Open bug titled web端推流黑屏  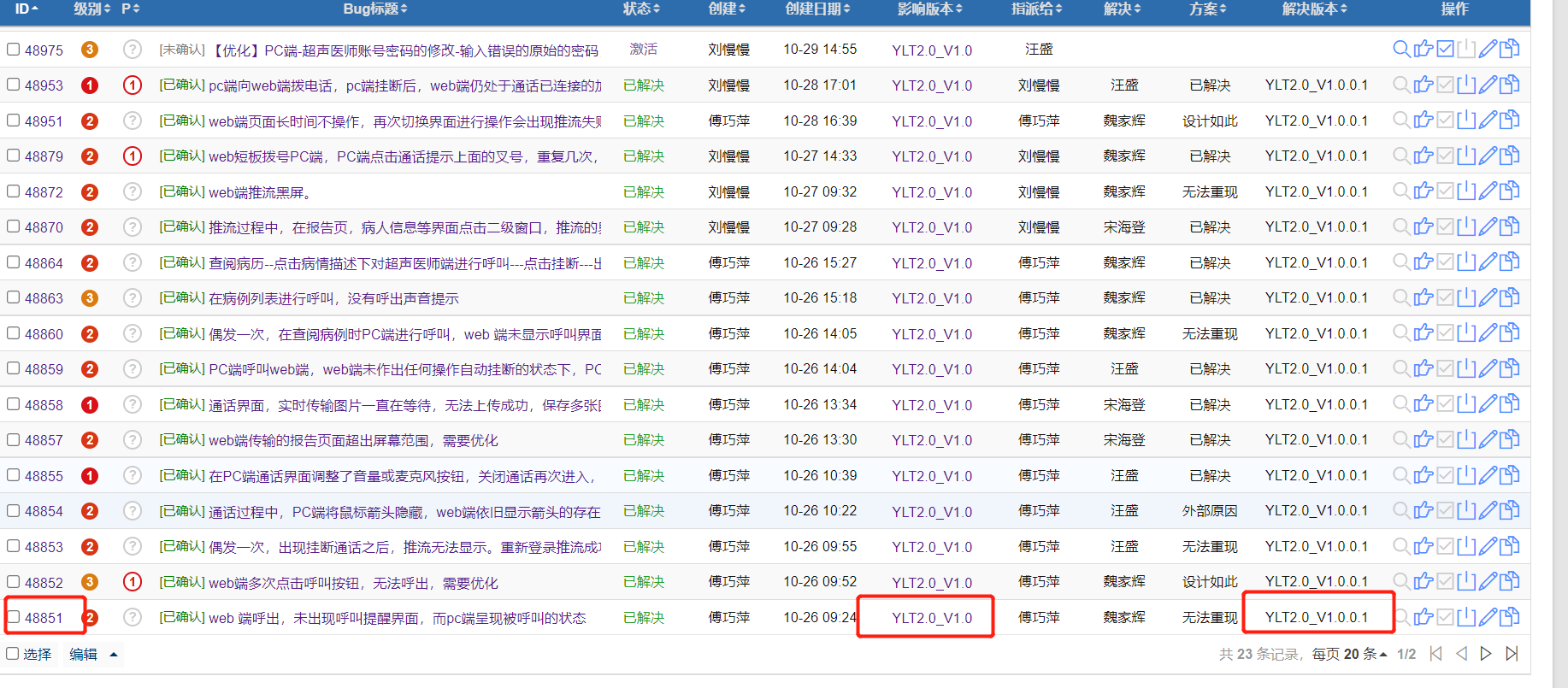(x=259, y=192)
